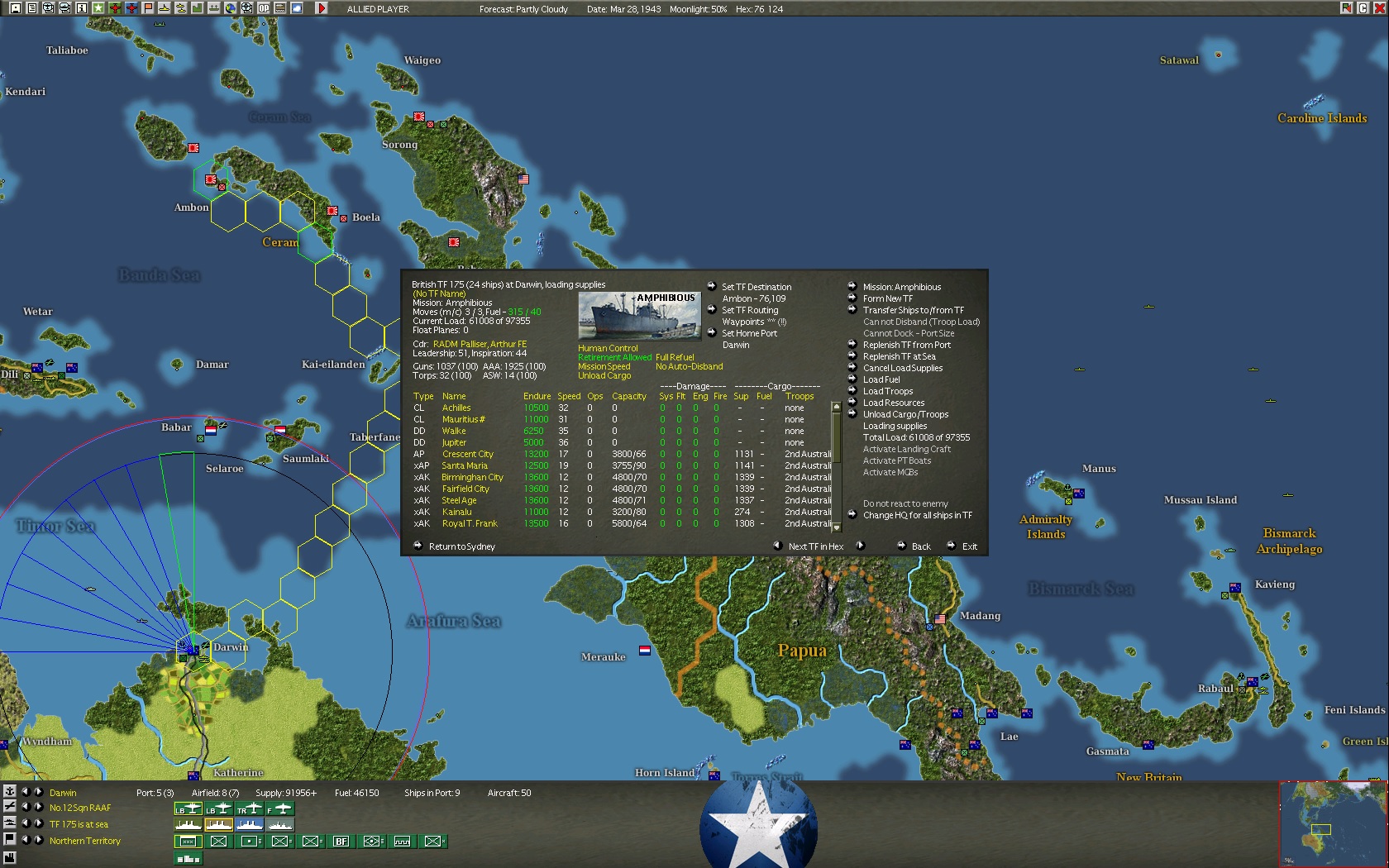Click the OP operations report toolbar icon
Image resolution: width=1389 pixels, height=868 pixels.
point(264,8)
